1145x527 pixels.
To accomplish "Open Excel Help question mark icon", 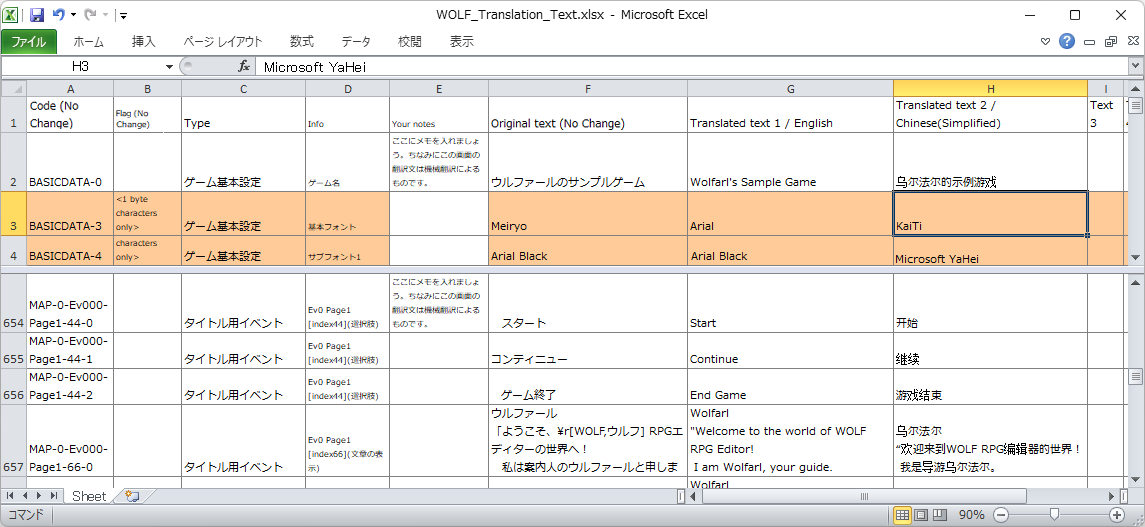I will (1067, 42).
